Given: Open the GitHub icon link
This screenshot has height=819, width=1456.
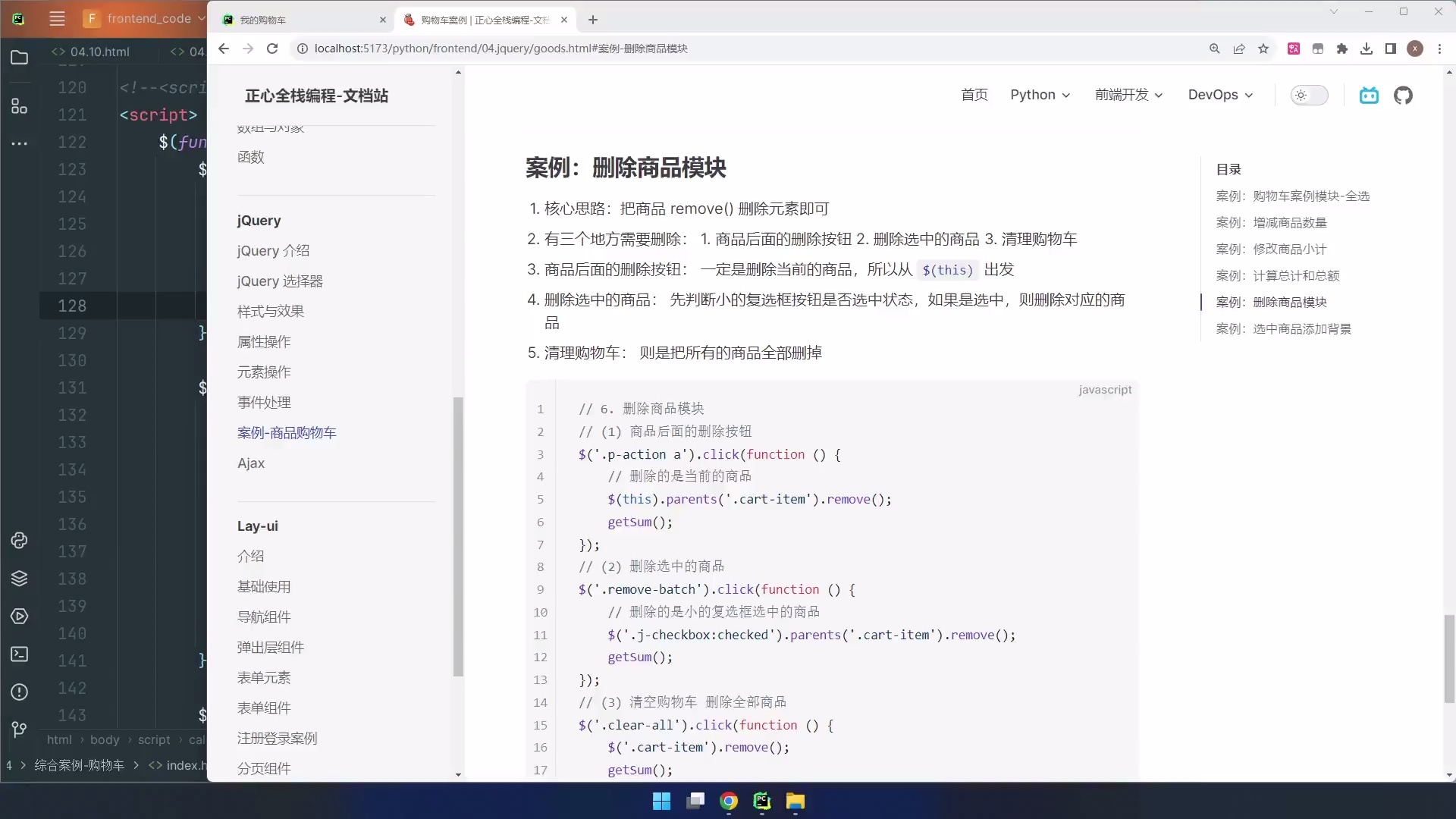Looking at the screenshot, I should 1403,96.
